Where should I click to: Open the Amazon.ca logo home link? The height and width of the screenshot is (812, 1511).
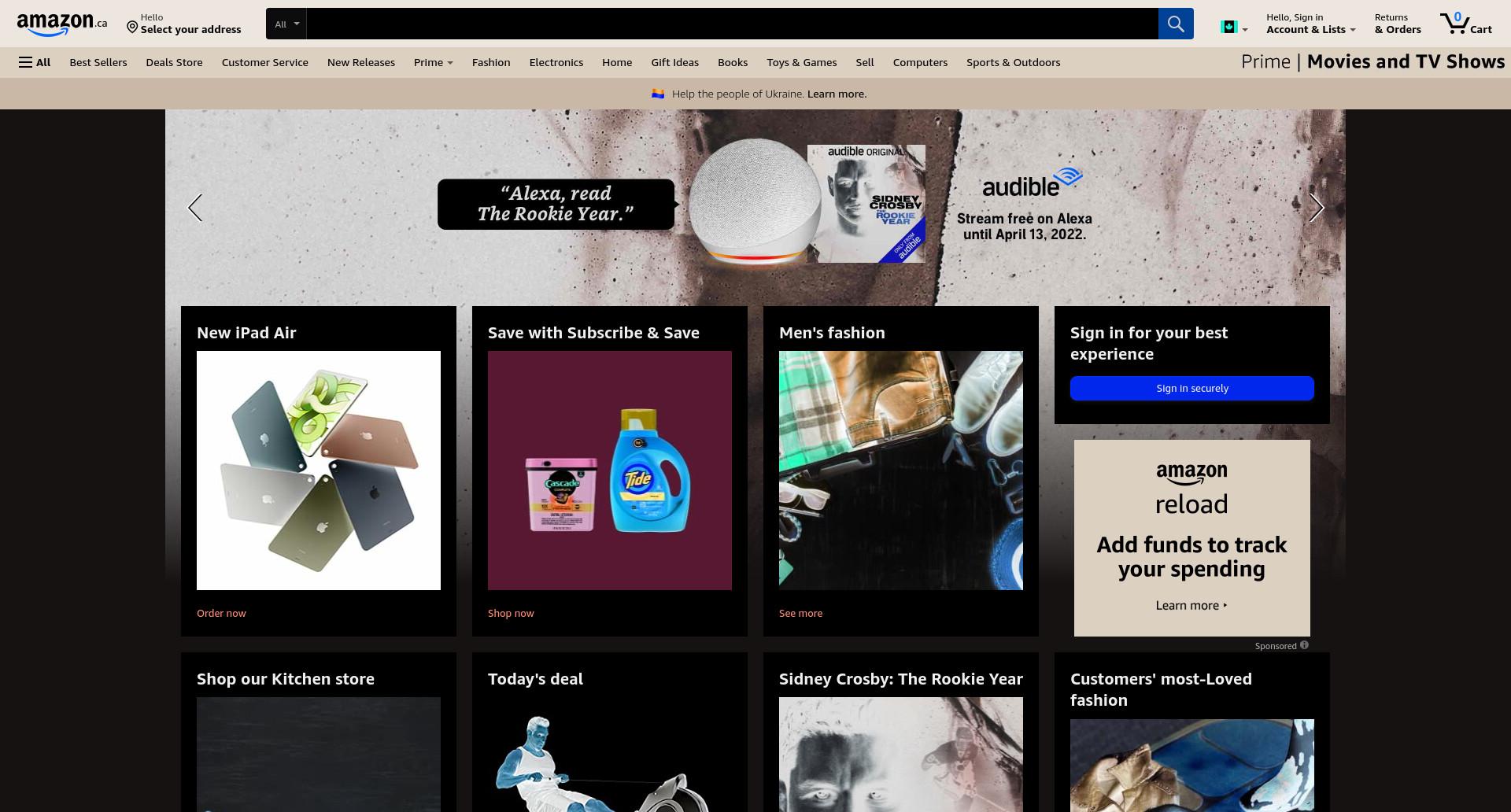pyautogui.click(x=61, y=24)
